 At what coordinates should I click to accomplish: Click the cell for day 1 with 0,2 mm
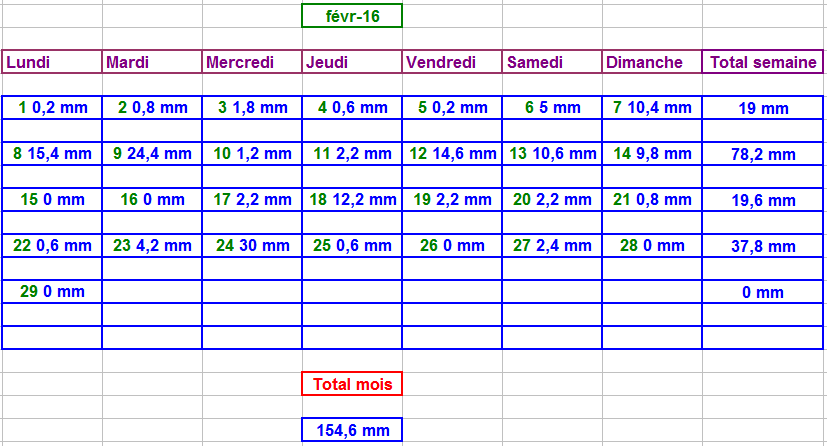click(x=52, y=108)
